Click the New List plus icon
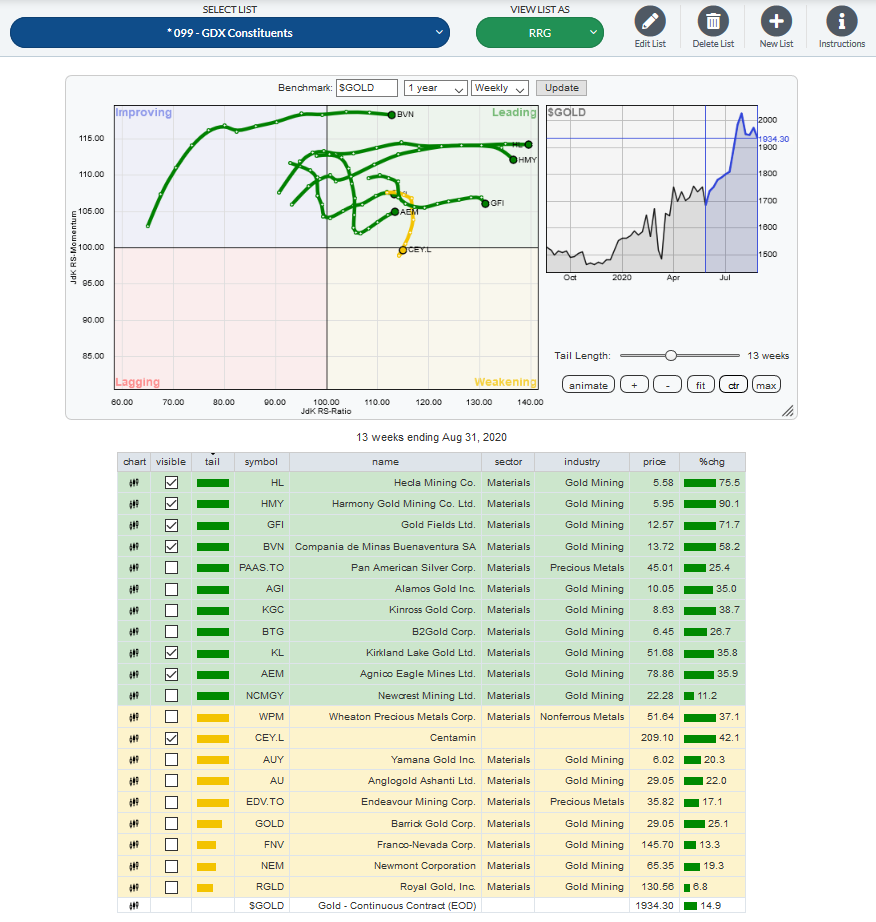Image resolution: width=876 pixels, height=922 pixels. click(x=776, y=22)
